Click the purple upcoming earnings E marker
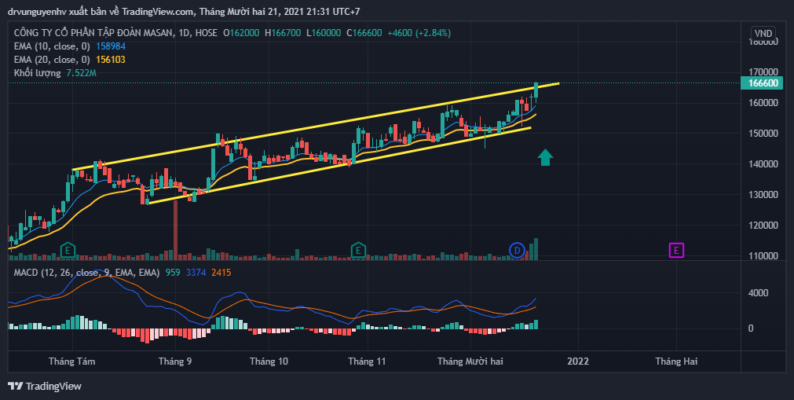 pos(677,250)
